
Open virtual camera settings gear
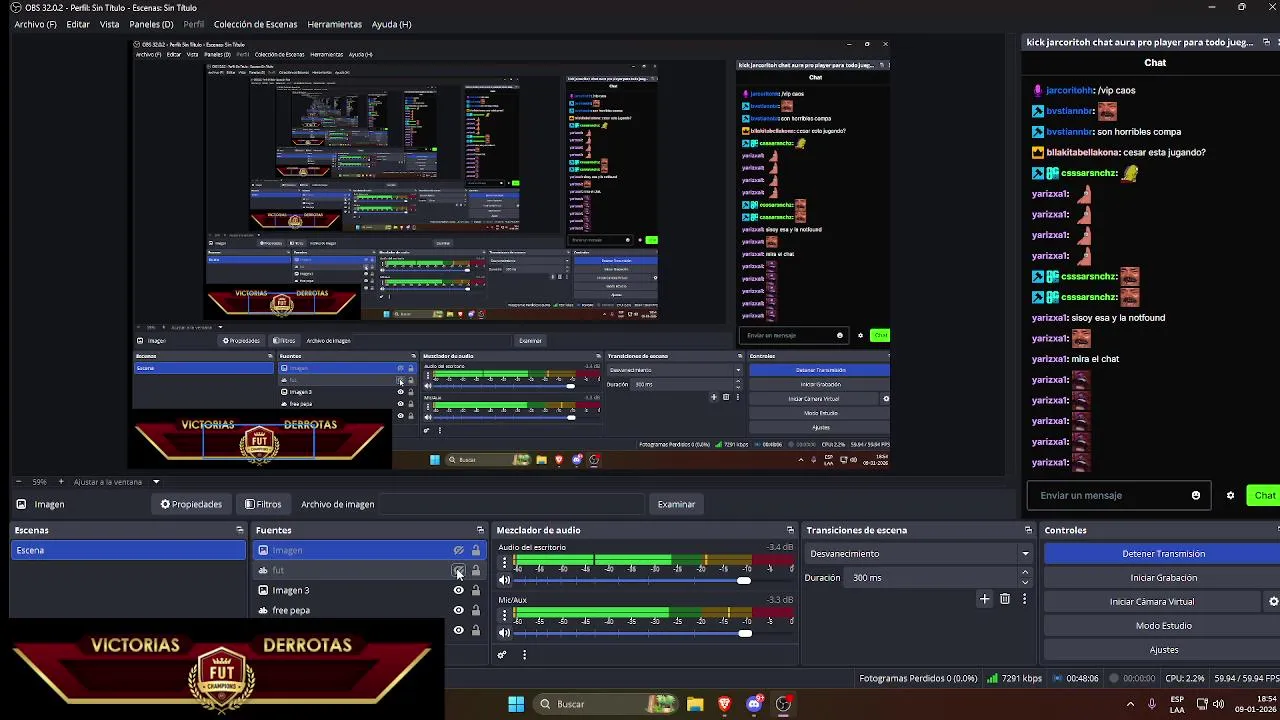pyautogui.click(x=1273, y=602)
